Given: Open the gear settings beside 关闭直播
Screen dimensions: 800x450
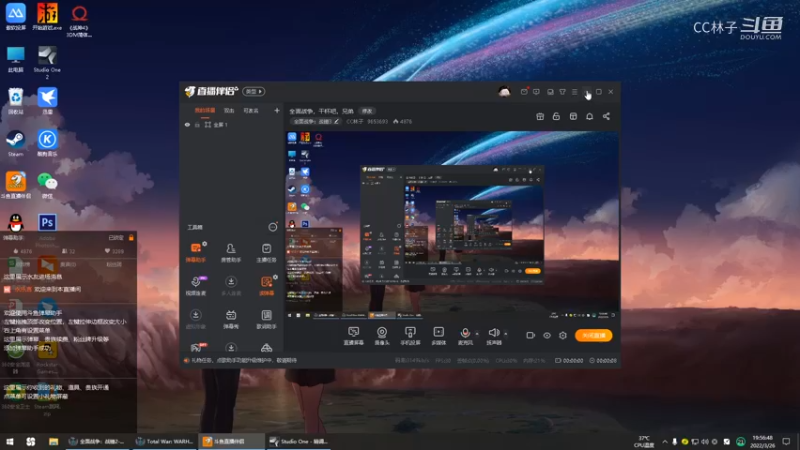Looking at the screenshot, I should tap(563, 335).
